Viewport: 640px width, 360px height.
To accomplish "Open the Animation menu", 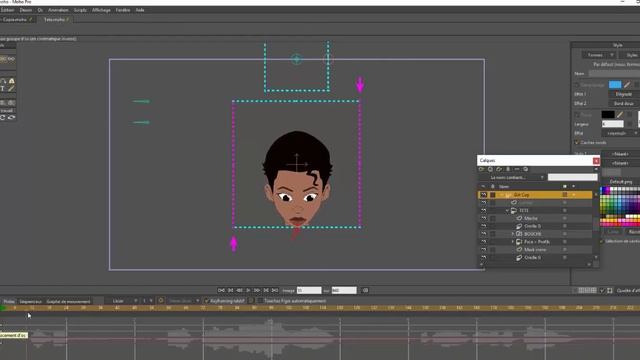I will click(x=58, y=10).
